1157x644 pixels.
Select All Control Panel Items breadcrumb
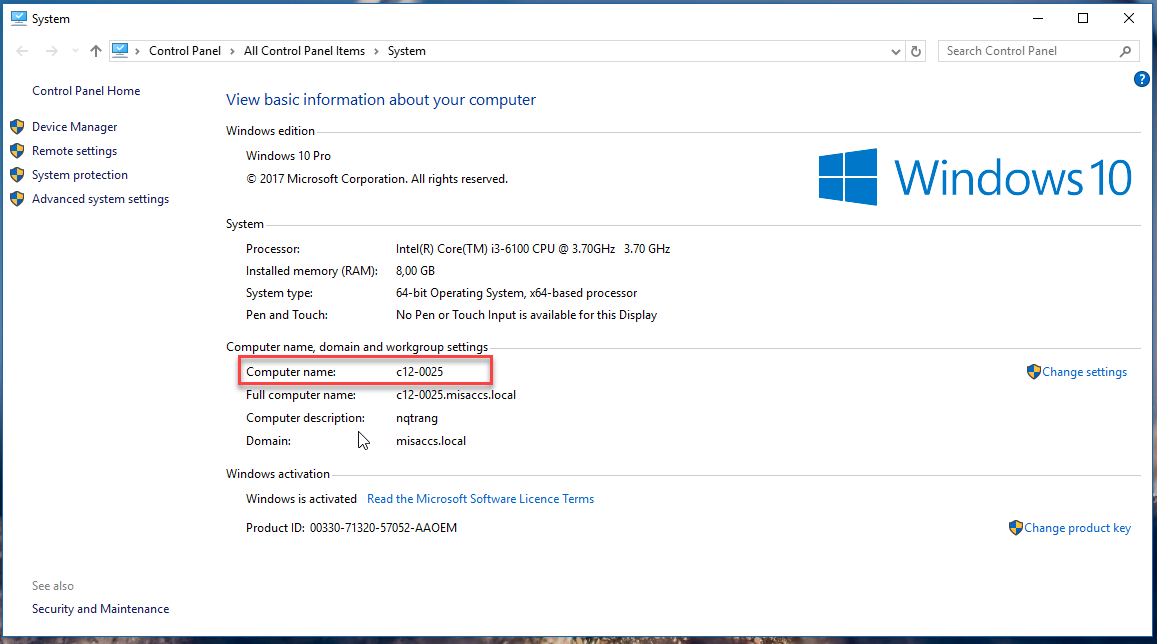pyautogui.click(x=304, y=51)
